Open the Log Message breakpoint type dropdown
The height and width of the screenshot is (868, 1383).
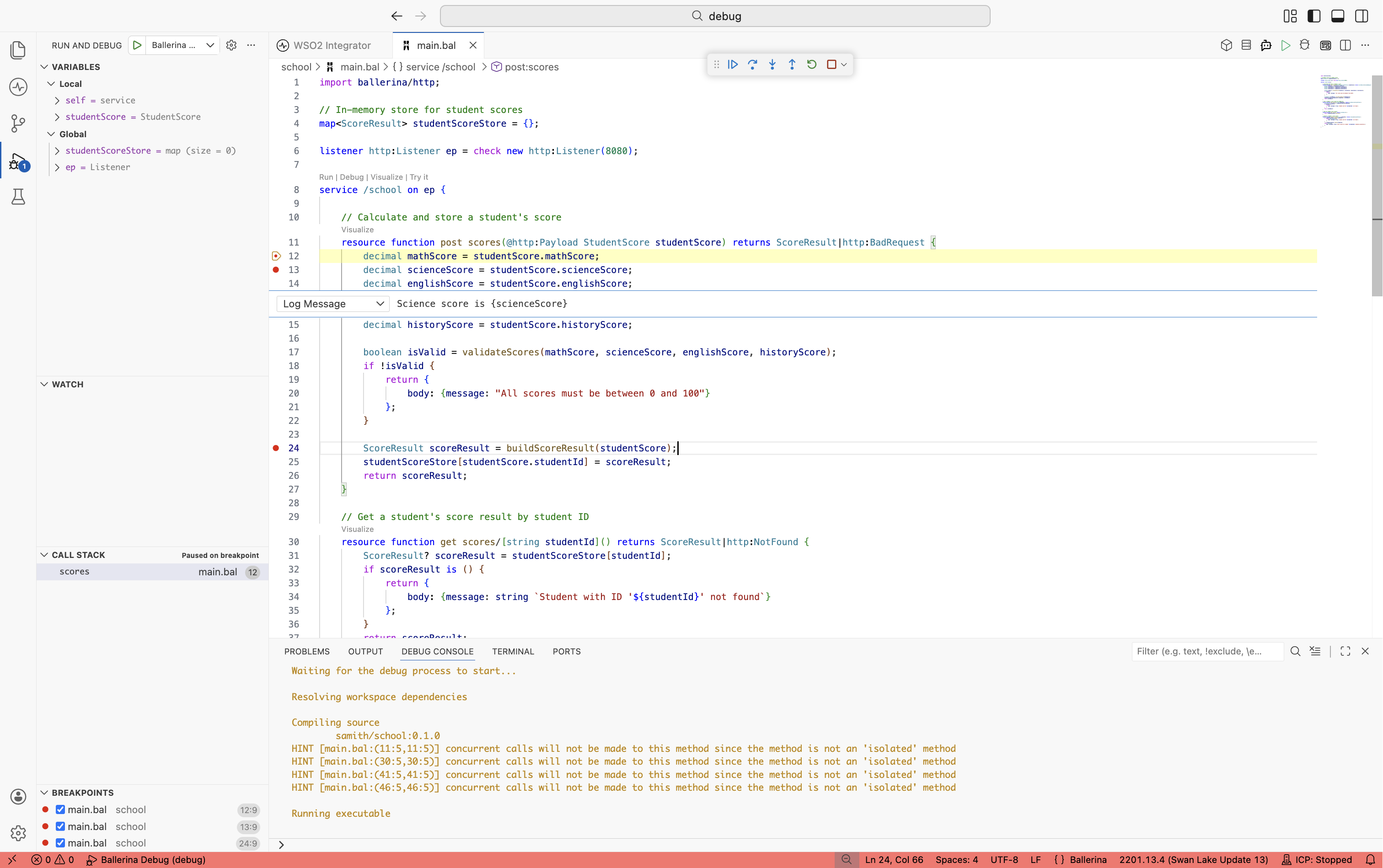[x=333, y=304]
